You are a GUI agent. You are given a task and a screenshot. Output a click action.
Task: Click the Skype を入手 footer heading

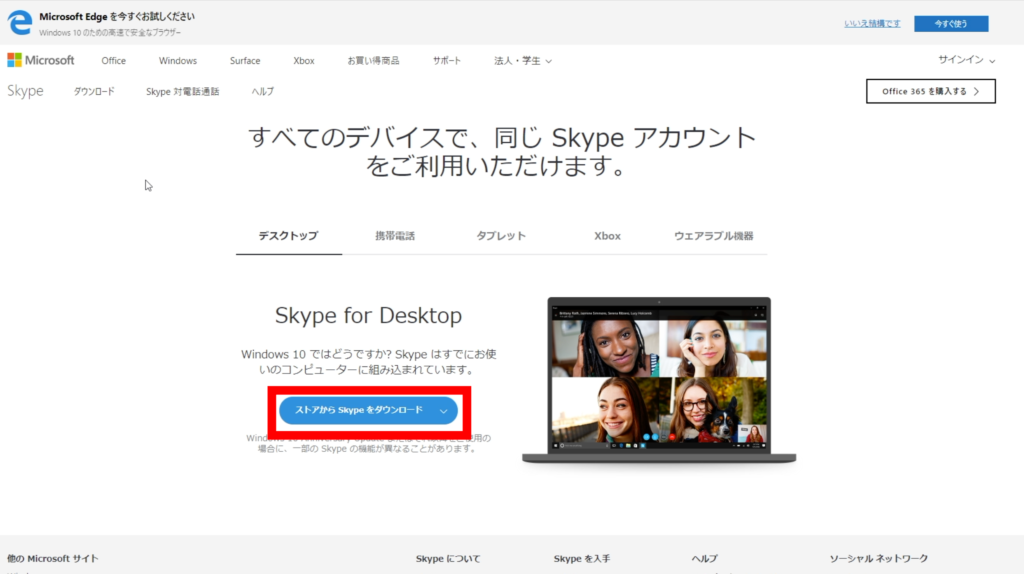[582, 558]
